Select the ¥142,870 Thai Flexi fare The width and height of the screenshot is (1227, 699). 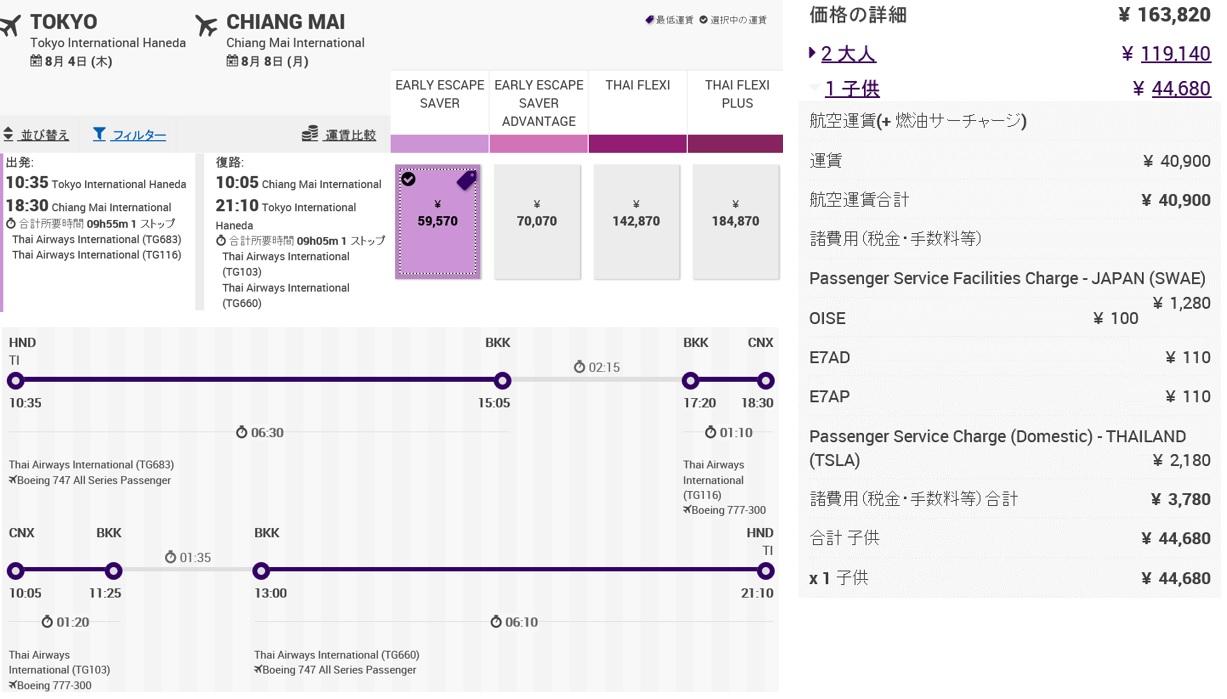pos(636,221)
